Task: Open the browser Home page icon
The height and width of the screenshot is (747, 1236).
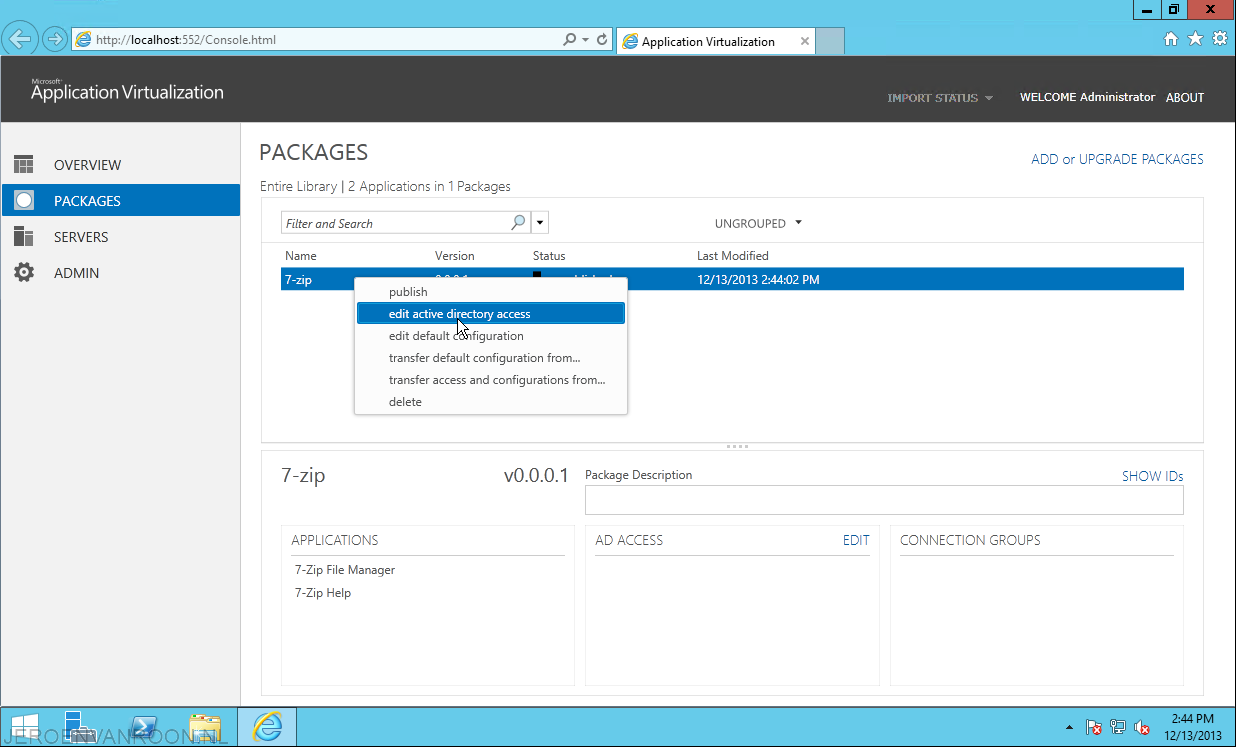Action: tap(1171, 39)
